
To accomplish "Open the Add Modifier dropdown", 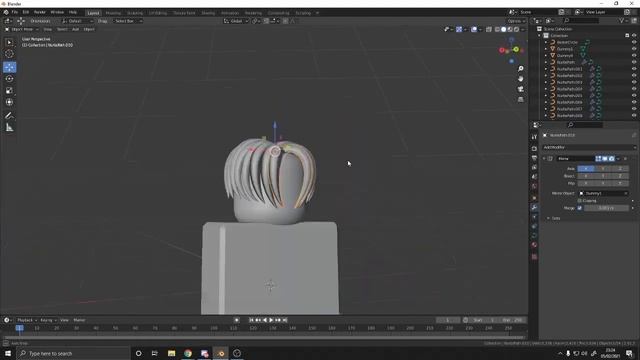I will 589,147.
